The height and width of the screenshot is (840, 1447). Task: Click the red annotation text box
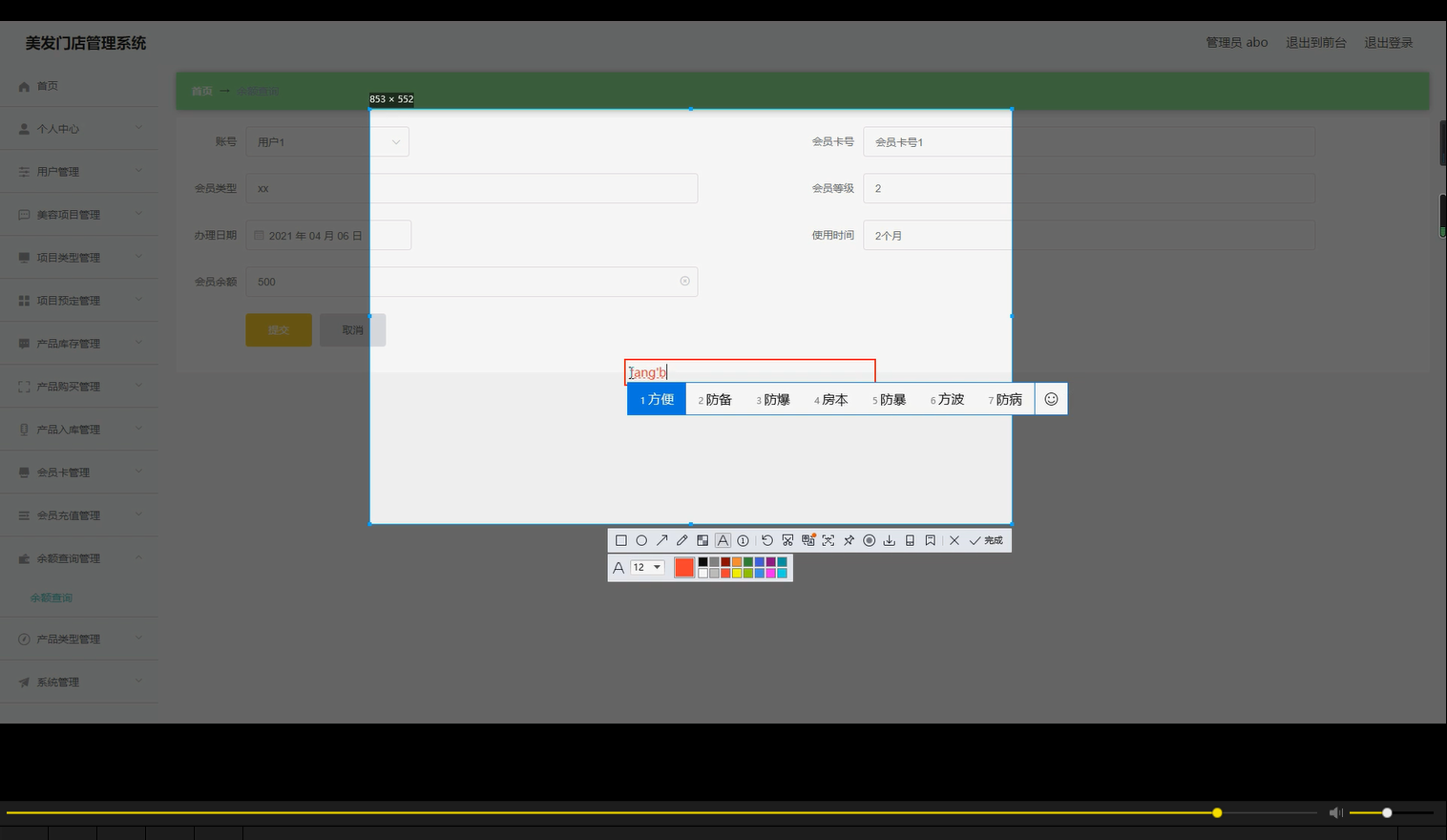pos(750,371)
